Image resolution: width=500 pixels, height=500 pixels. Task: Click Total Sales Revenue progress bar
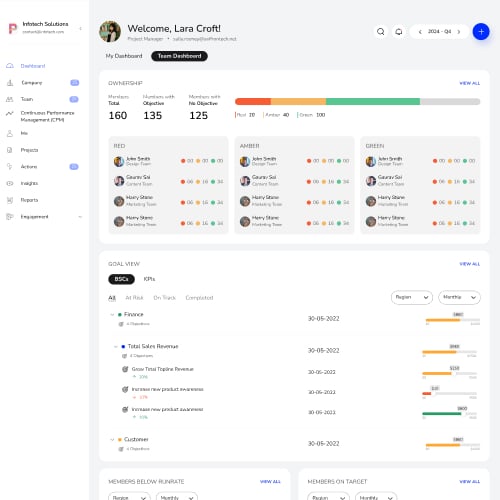coord(449,352)
